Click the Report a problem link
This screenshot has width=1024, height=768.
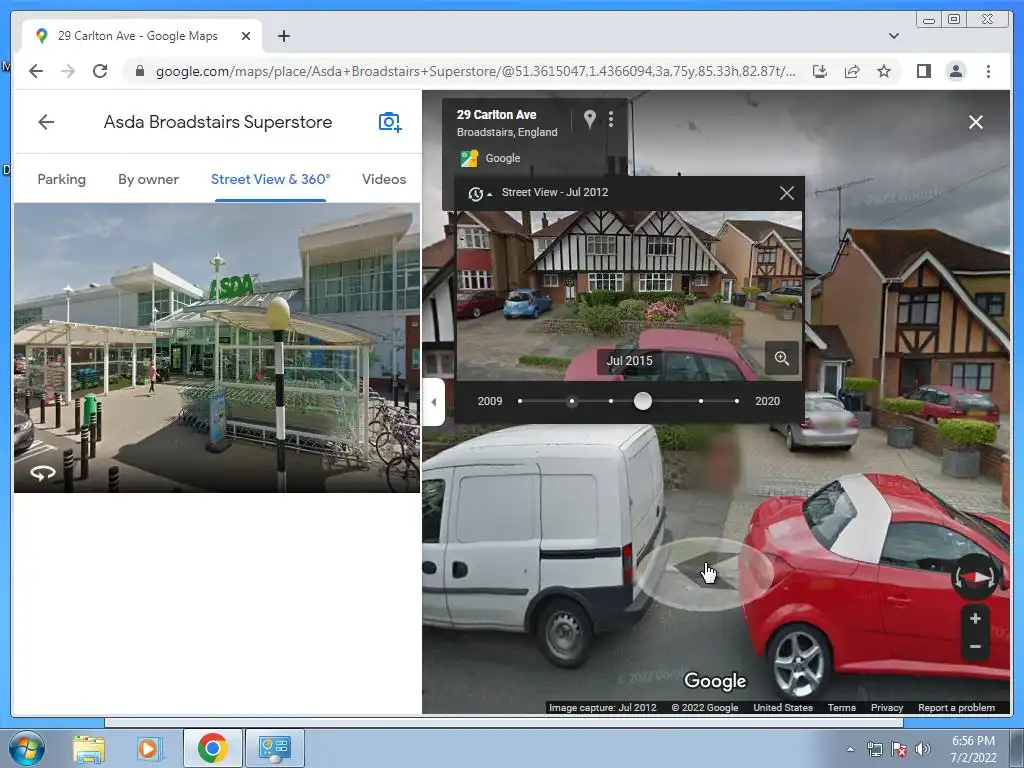click(x=956, y=707)
